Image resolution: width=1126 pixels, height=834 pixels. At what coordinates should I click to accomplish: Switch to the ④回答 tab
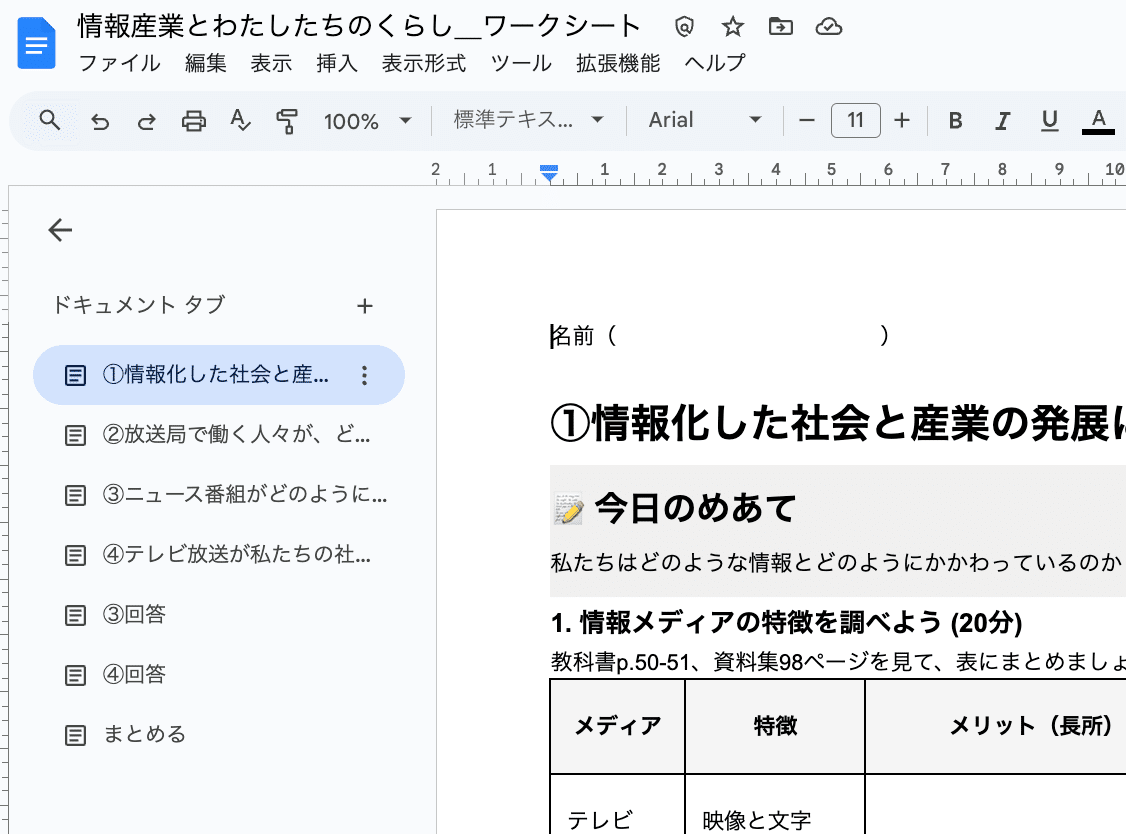[219, 675]
